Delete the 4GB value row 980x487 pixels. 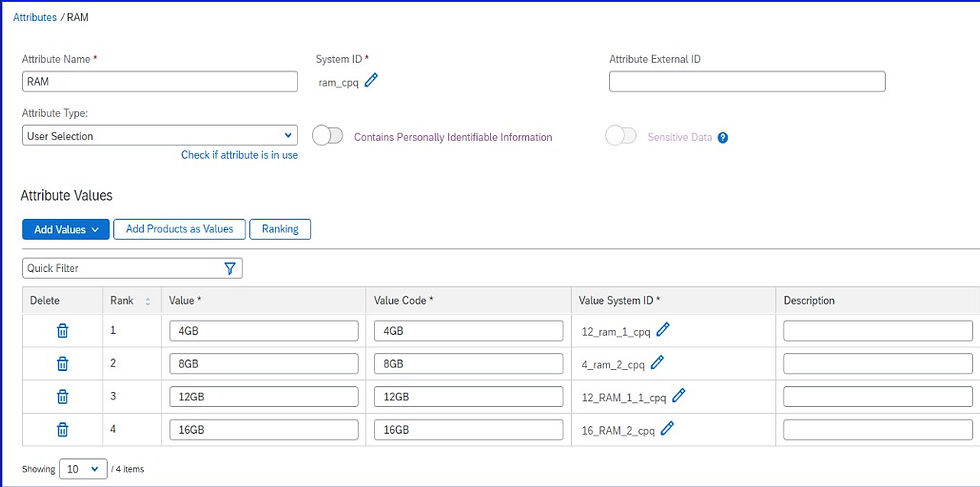click(x=62, y=331)
